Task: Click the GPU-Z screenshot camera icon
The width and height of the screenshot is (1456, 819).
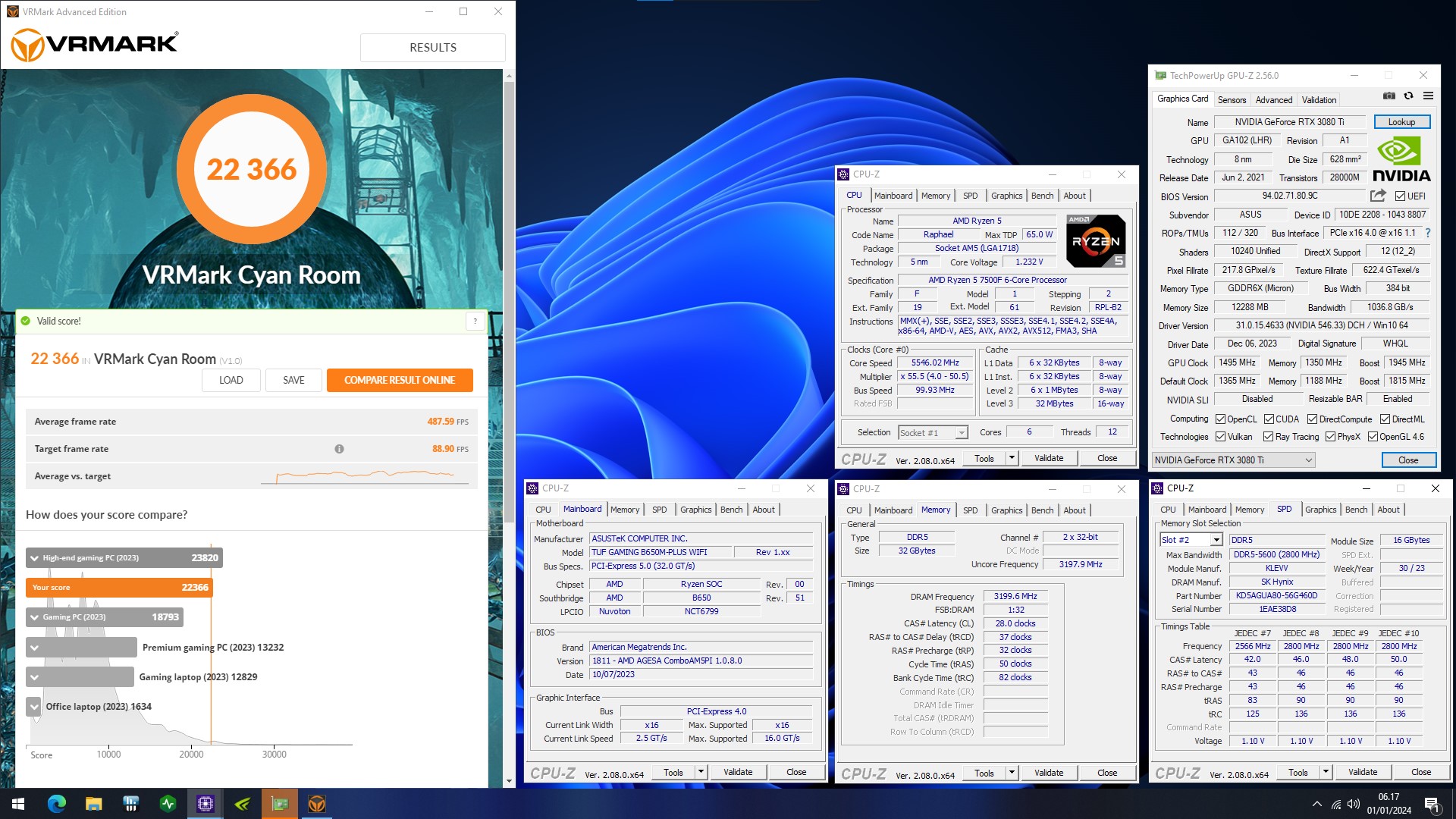Action: (1389, 96)
